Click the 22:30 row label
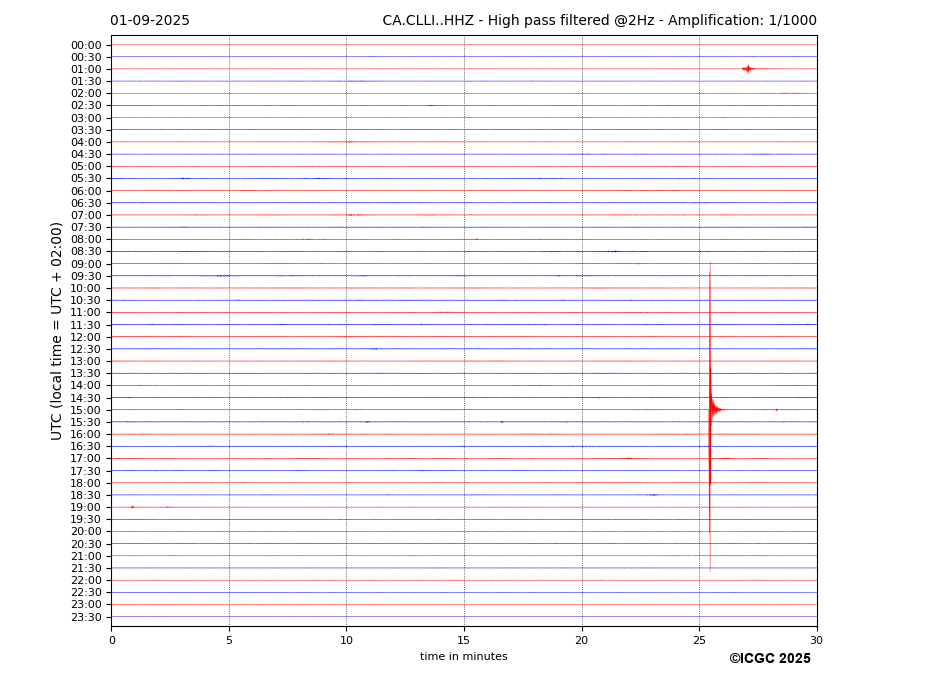This screenshot has width=927, height=696. [86, 593]
